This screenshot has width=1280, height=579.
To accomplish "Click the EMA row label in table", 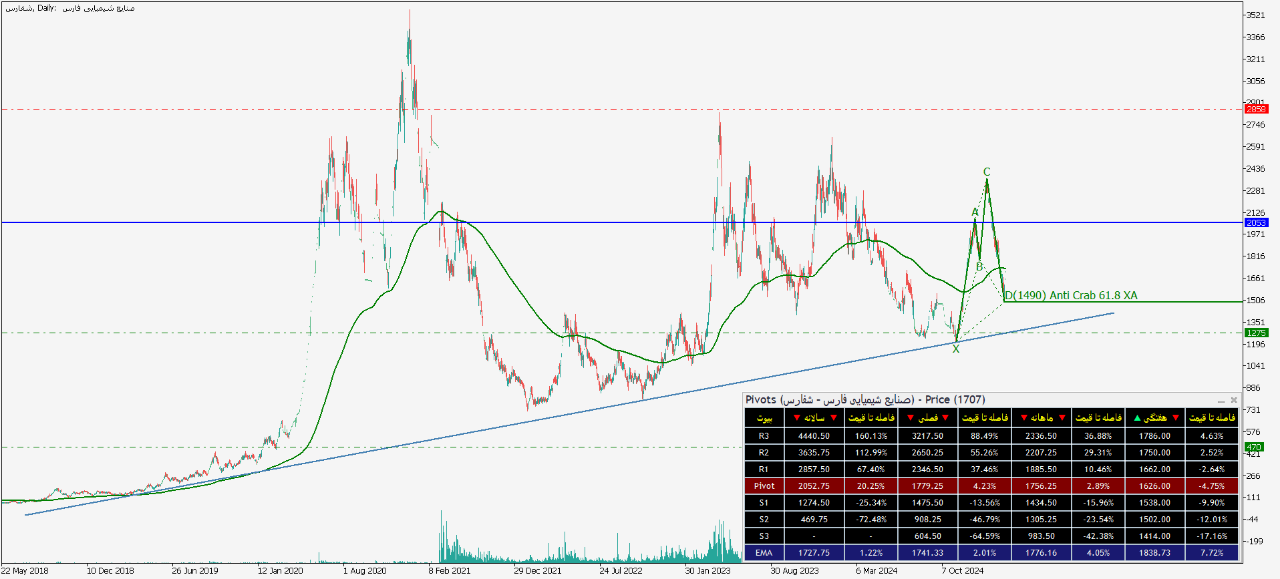I will click(764, 551).
